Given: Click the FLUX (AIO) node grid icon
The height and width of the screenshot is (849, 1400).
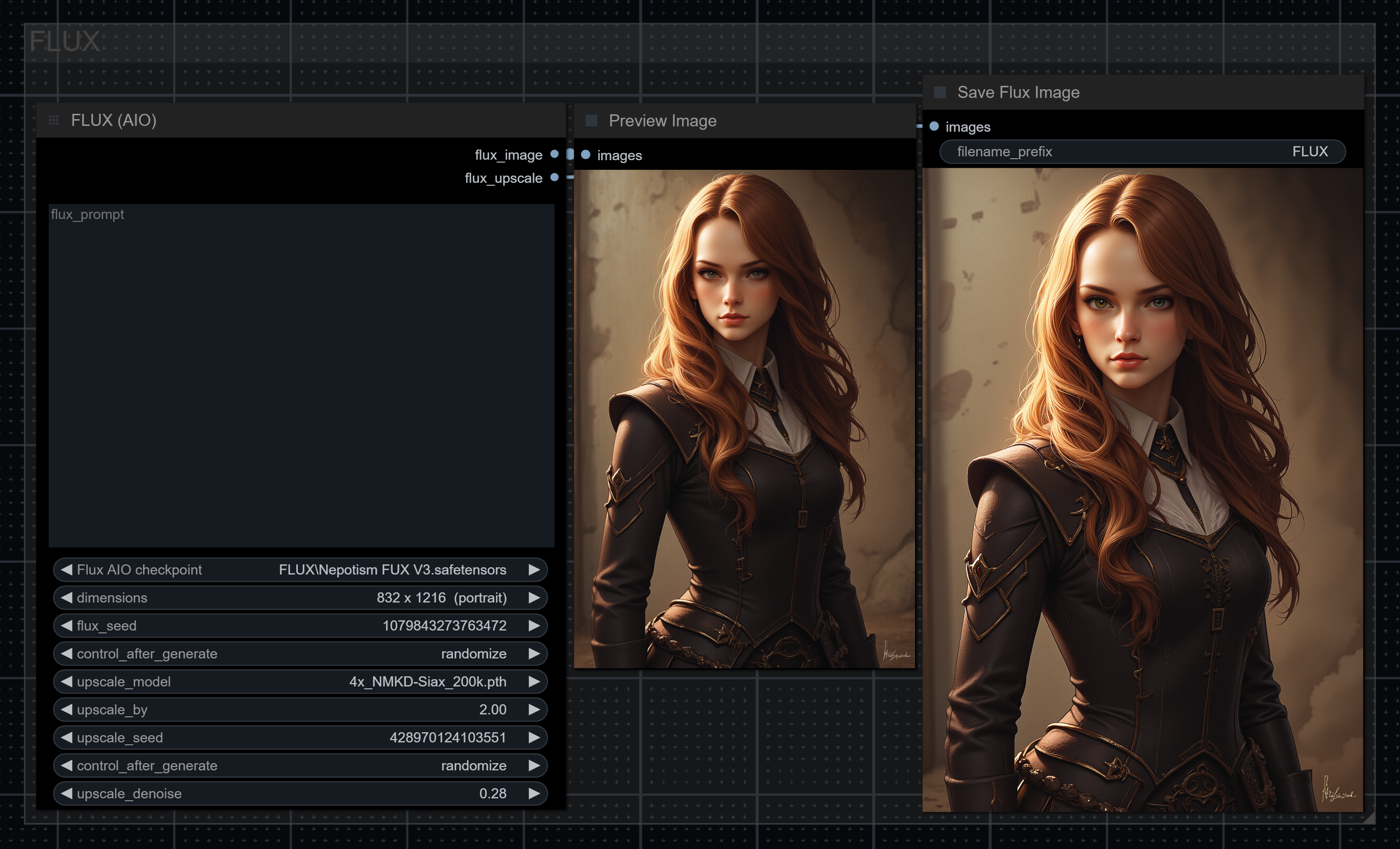Looking at the screenshot, I should point(54,120).
